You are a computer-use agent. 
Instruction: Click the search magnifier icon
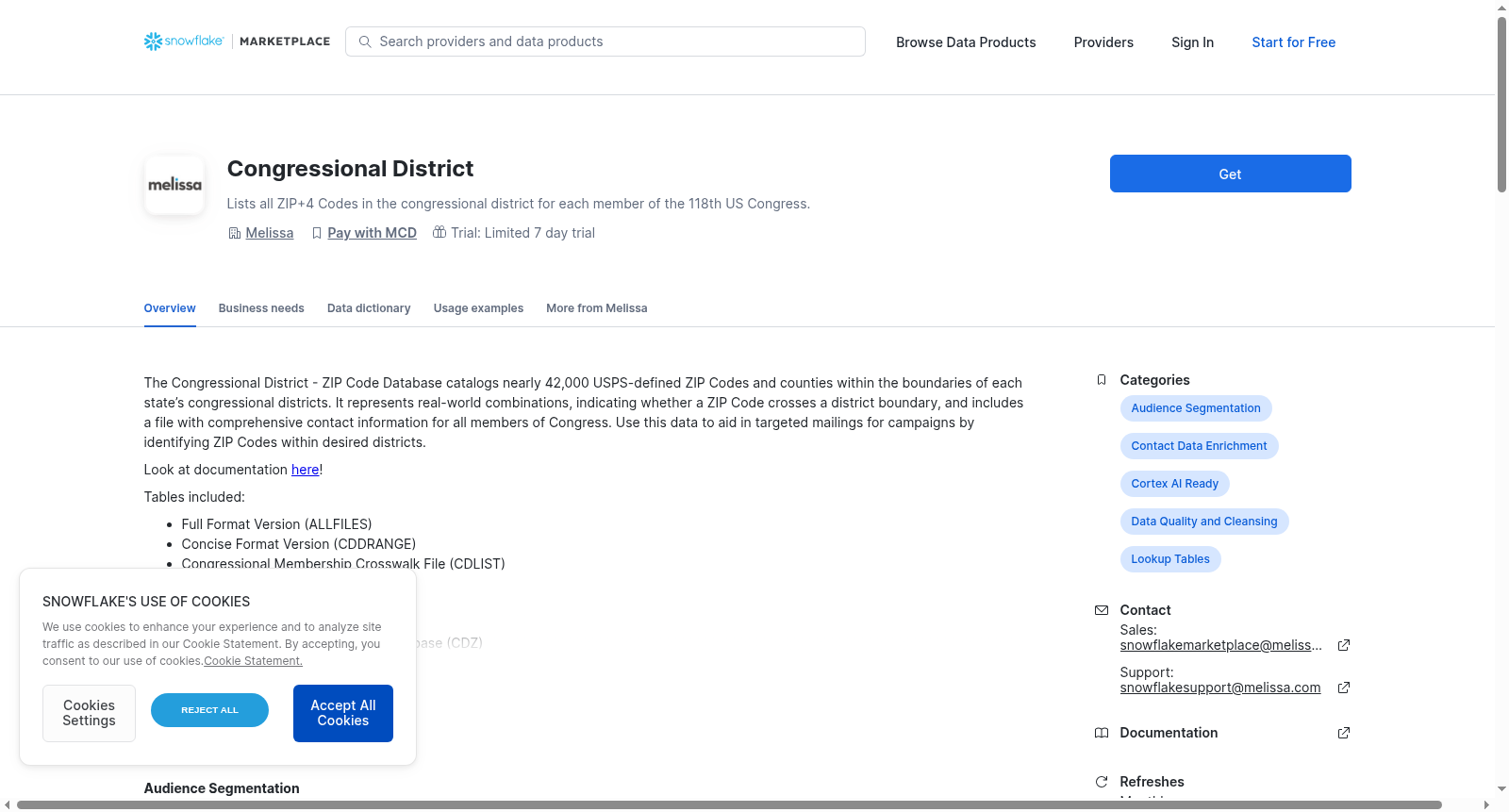click(x=365, y=41)
